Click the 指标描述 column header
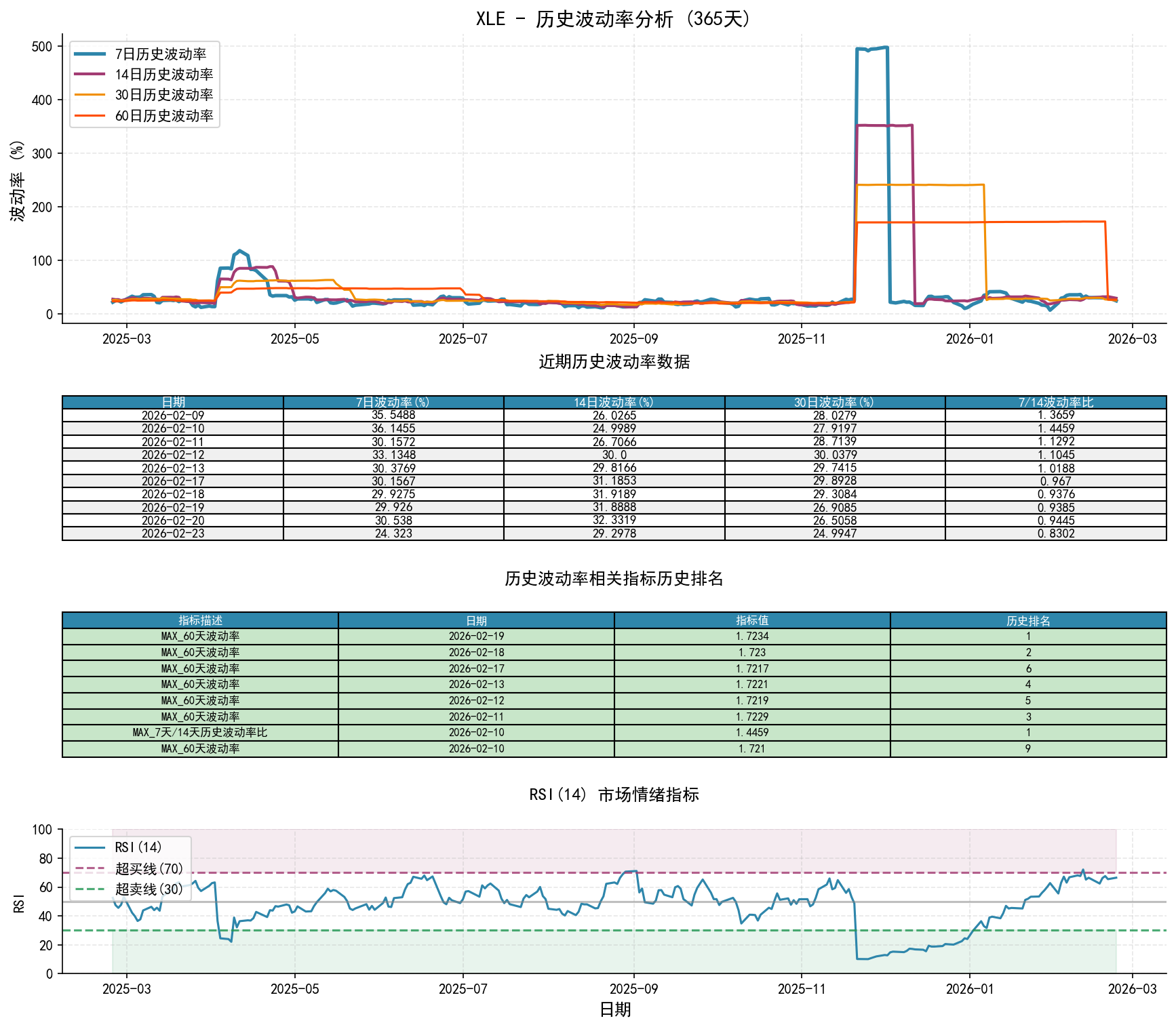 pyautogui.click(x=200, y=621)
